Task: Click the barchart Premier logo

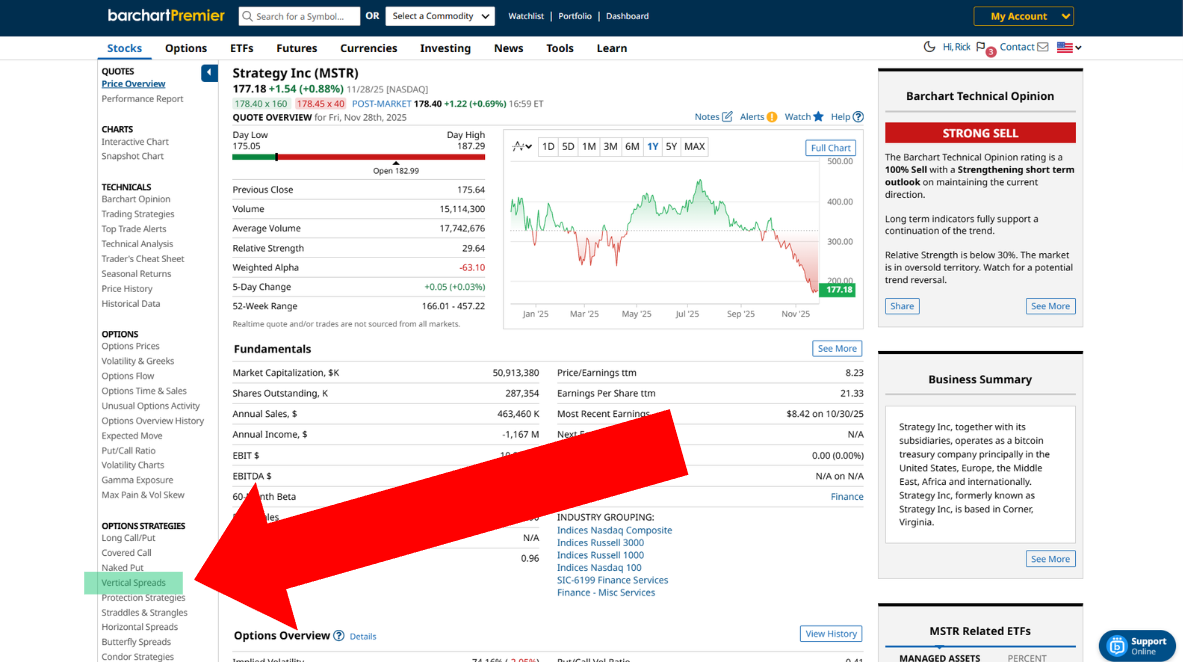Action: point(166,15)
